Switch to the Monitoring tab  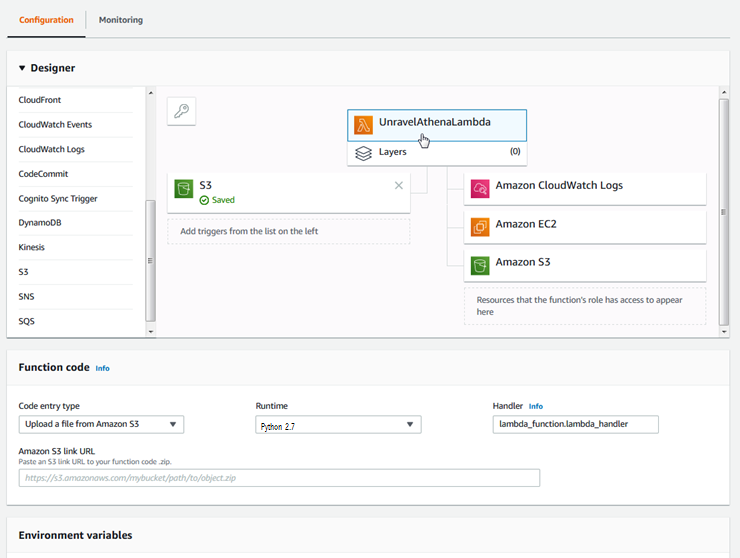(121, 20)
